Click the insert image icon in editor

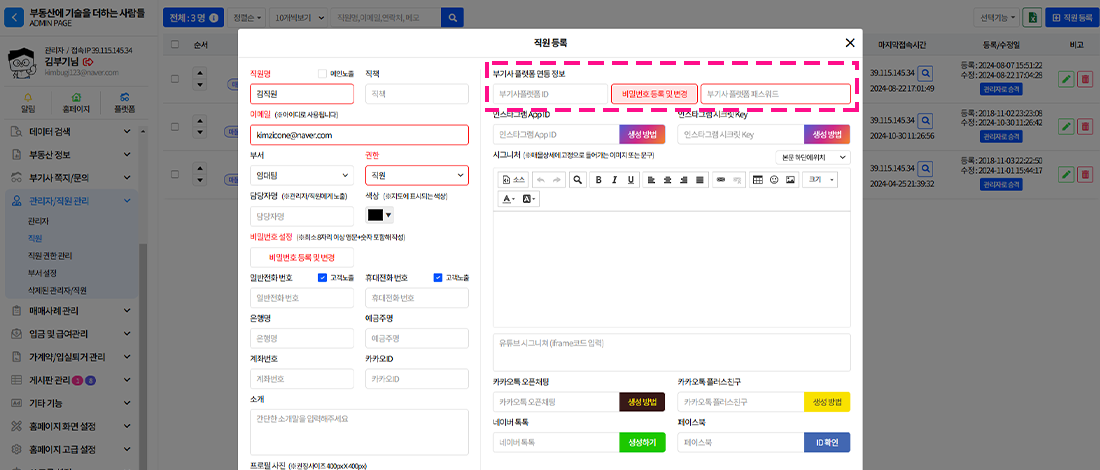click(x=789, y=180)
